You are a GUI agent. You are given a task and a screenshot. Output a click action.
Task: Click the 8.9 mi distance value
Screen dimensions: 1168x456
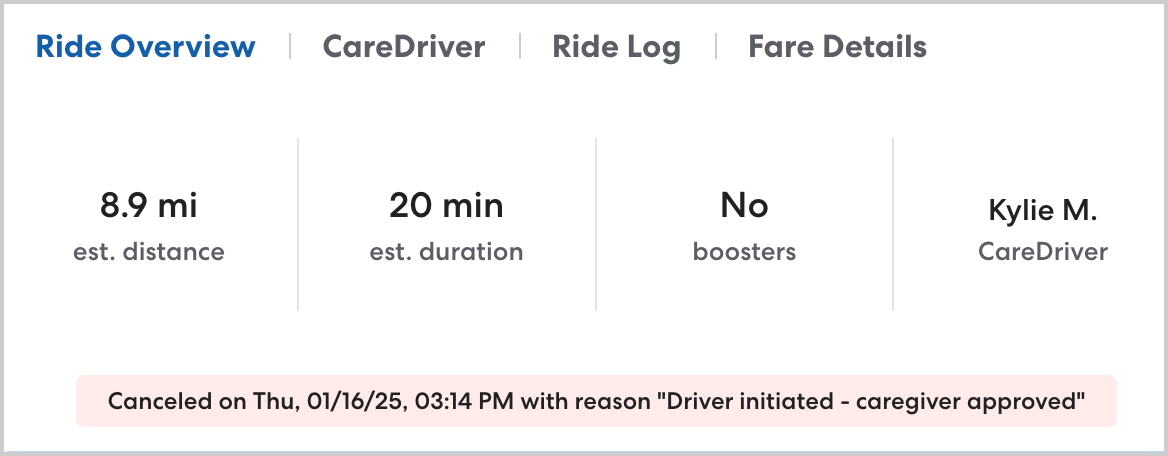tap(149, 207)
